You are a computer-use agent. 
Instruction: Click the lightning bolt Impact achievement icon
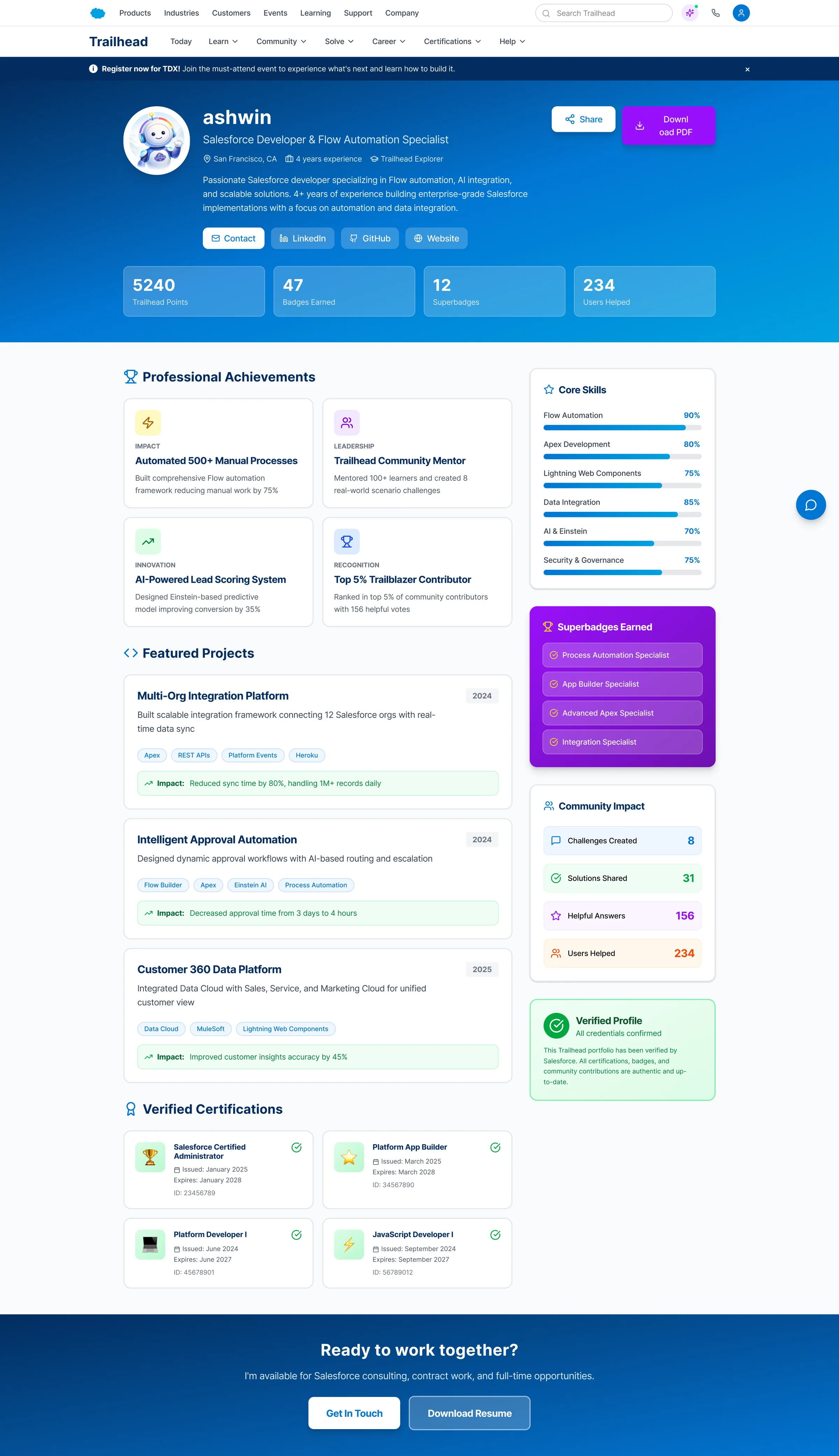point(148,423)
